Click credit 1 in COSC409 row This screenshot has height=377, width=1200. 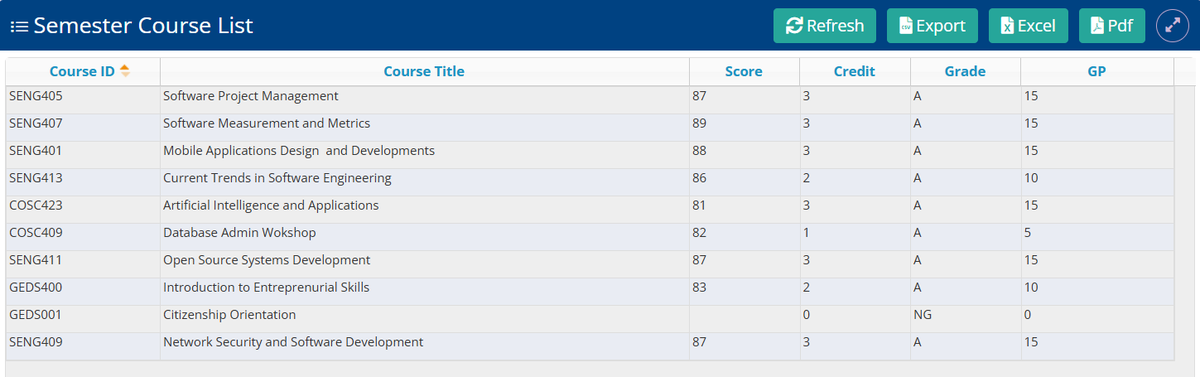pyautogui.click(x=806, y=233)
